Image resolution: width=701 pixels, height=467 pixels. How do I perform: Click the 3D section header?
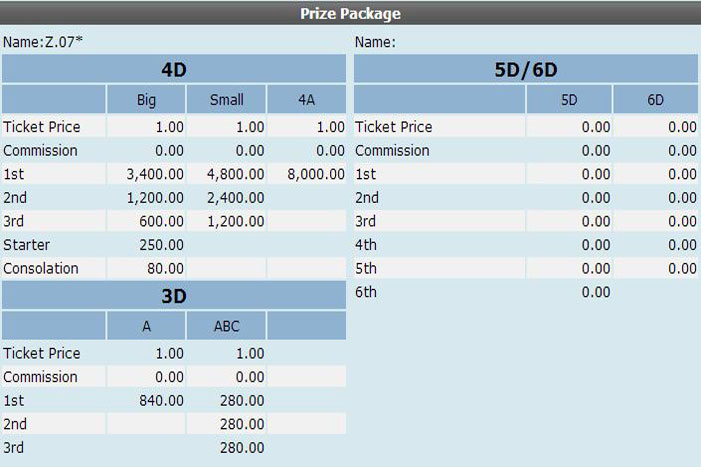[x=173, y=296]
